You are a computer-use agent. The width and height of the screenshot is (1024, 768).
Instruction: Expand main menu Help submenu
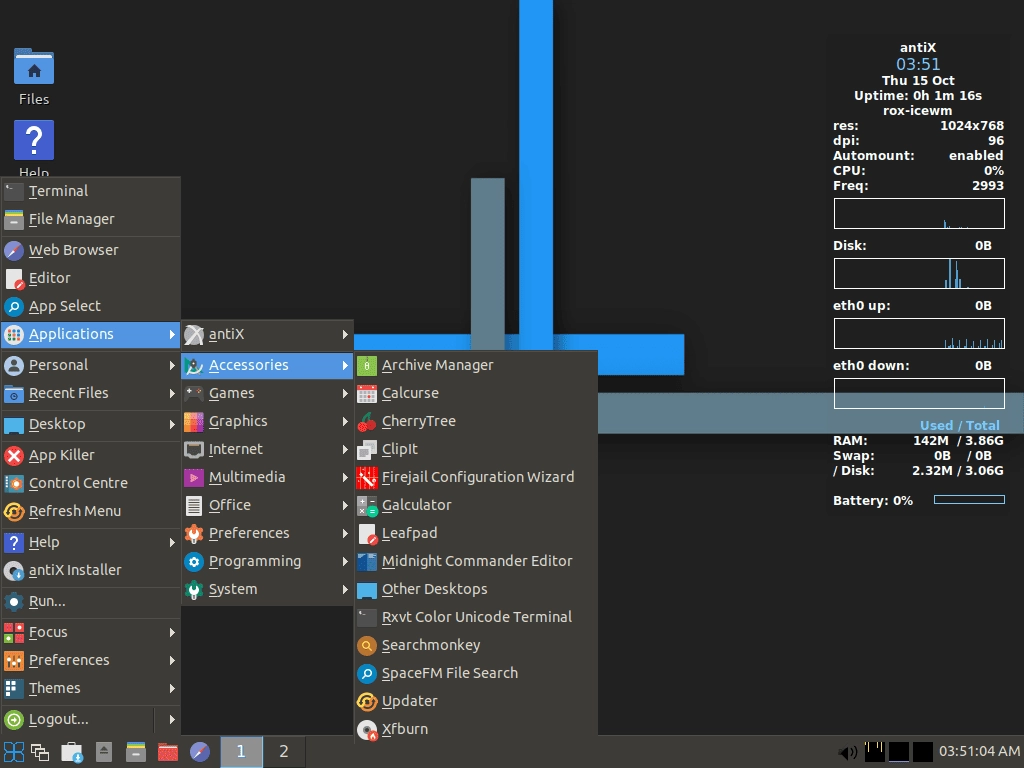(x=91, y=543)
